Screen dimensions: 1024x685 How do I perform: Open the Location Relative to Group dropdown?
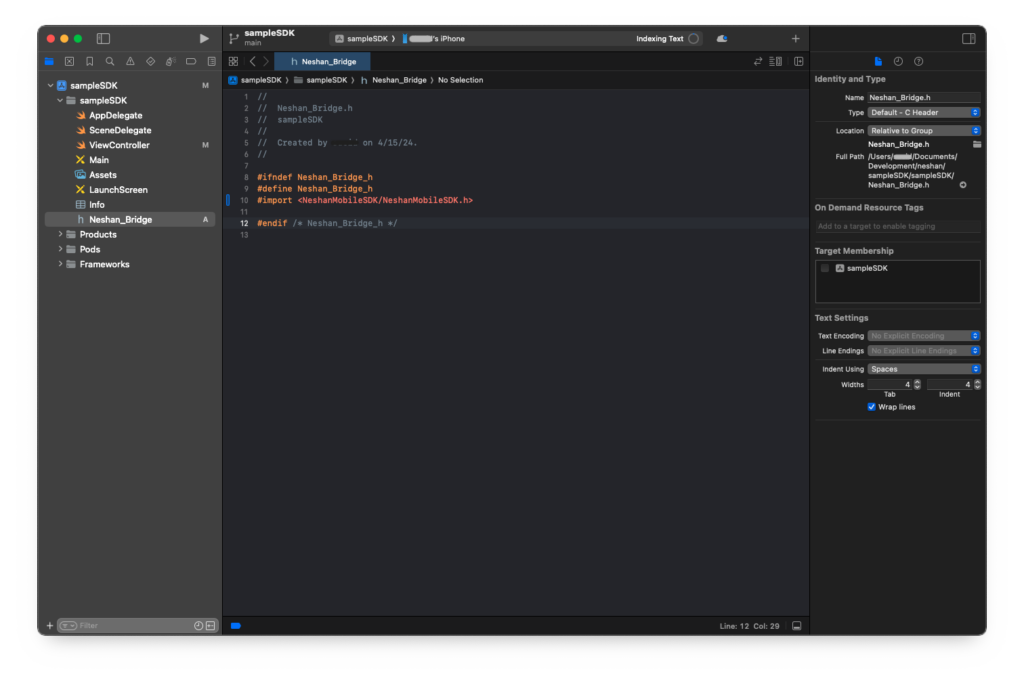(x=924, y=130)
